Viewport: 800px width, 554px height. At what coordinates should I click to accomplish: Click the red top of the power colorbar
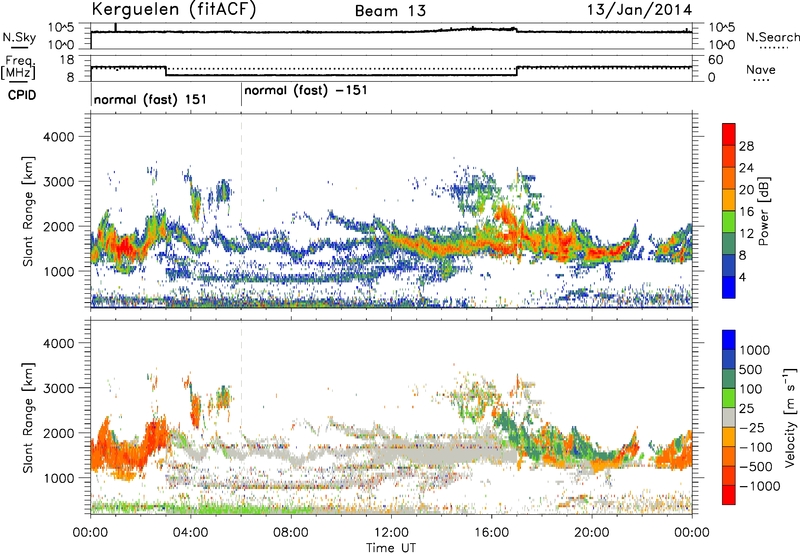tap(729, 134)
